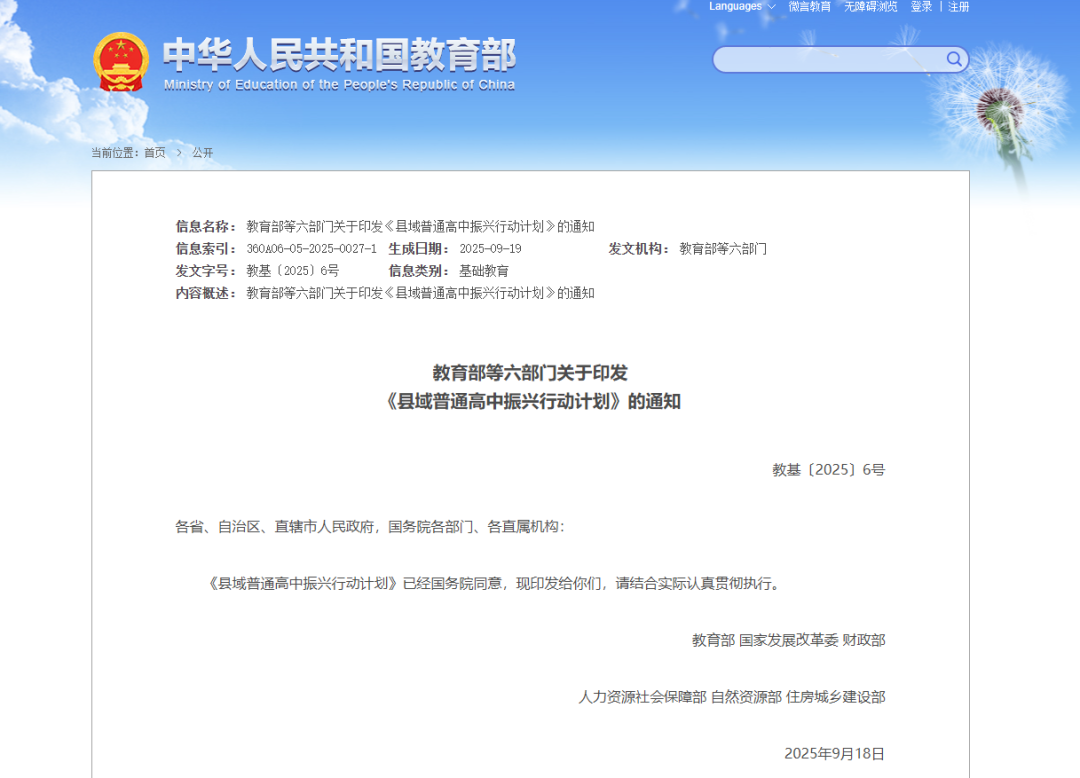Go to 首页 in the breadcrumb
The width and height of the screenshot is (1080, 778).
pyautogui.click(x=155, y=152)
